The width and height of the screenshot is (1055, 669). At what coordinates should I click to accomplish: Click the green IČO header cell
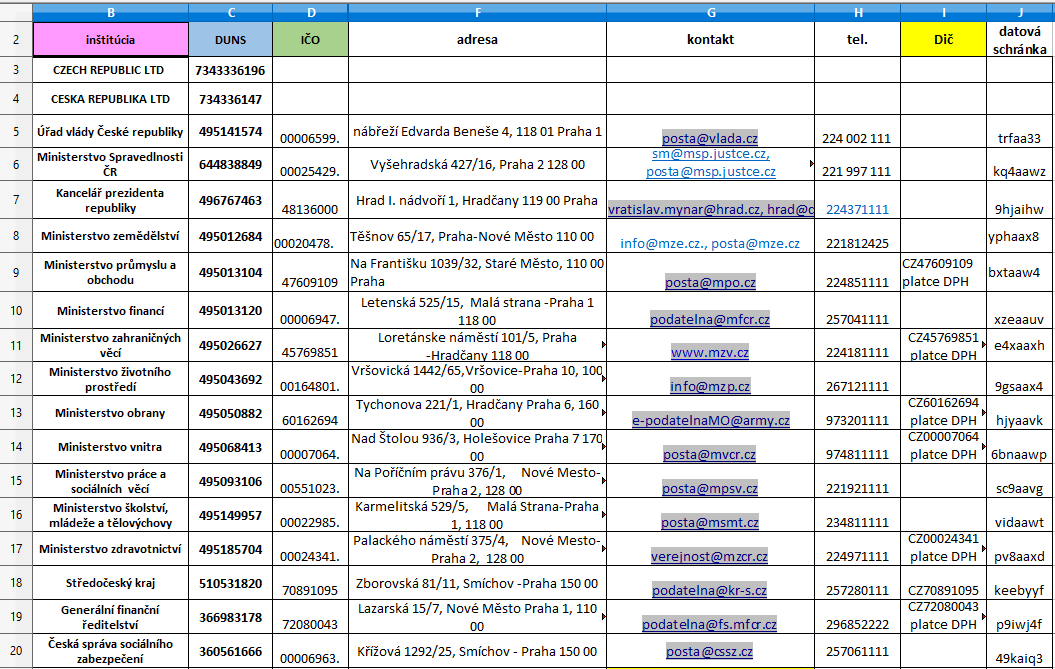310,40
